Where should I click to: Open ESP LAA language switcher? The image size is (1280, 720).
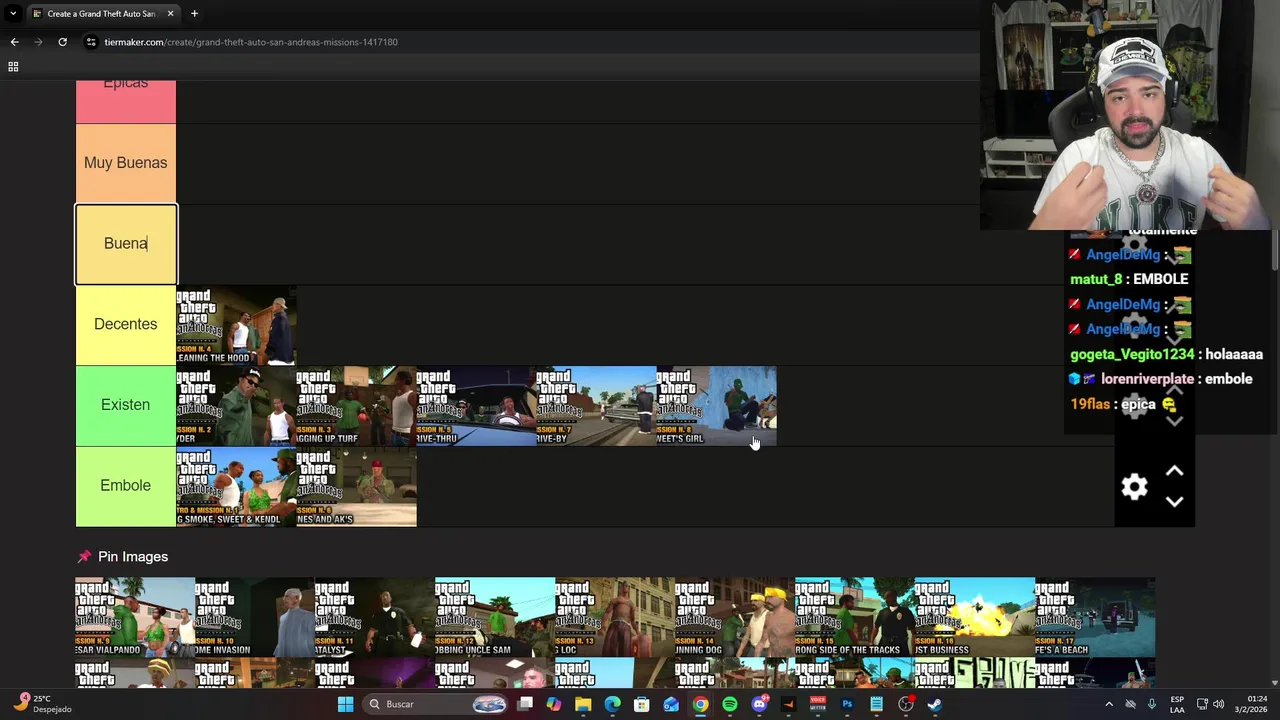[1178, 704]
